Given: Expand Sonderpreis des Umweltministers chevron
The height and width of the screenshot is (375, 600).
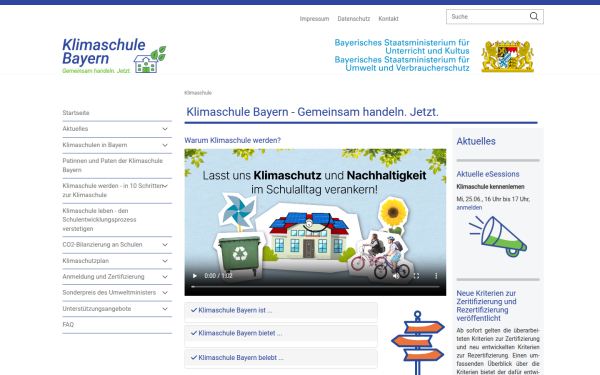Looking at the screenshot, I should tap(165, 293).
